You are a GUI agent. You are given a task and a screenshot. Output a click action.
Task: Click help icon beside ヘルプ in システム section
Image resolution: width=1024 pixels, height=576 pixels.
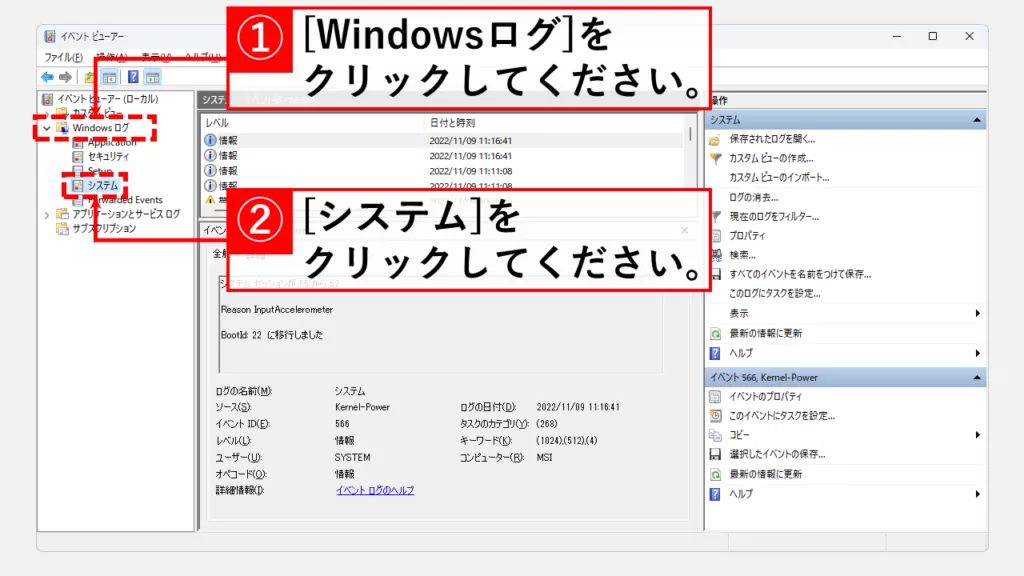pos(715,353)
